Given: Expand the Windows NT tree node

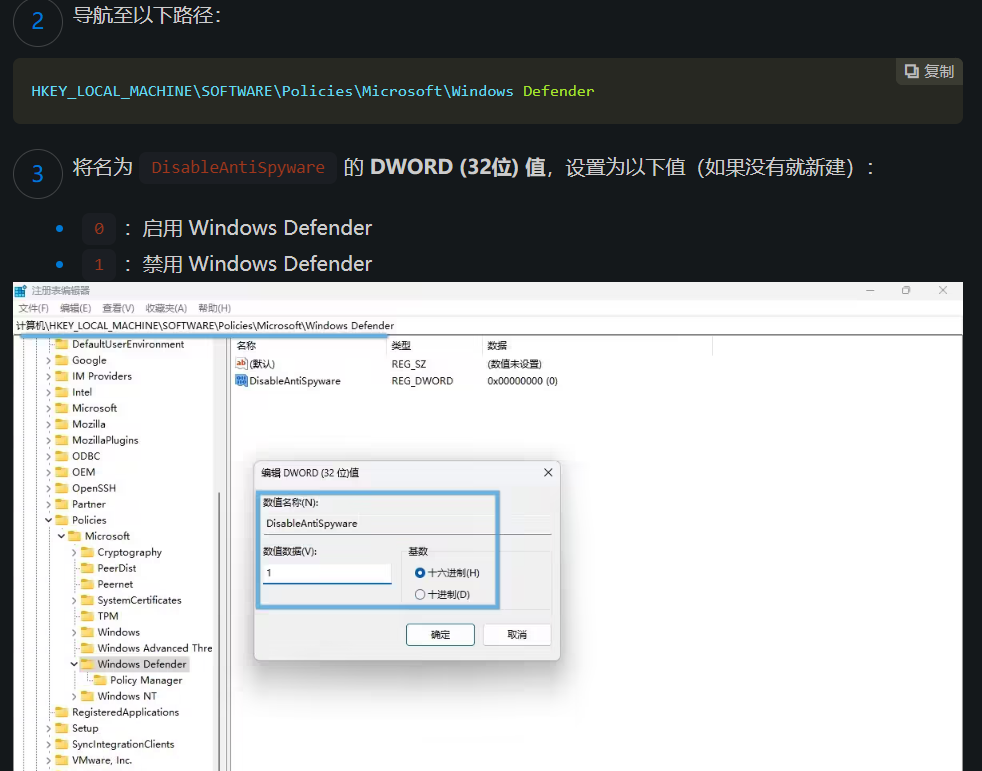Looking at the screenshot, I should pyautogui.click(x=74, y=696).
